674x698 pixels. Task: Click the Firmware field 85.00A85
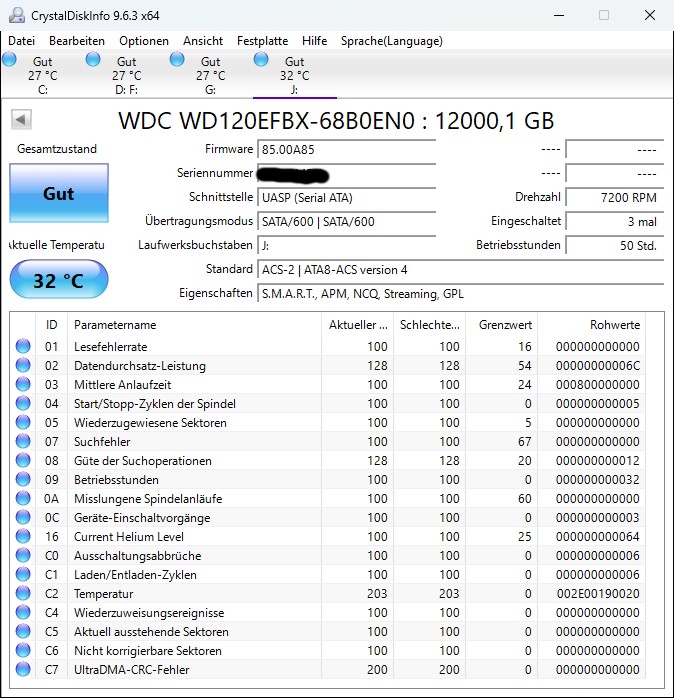pyautogui.click(x=346, y=150)
